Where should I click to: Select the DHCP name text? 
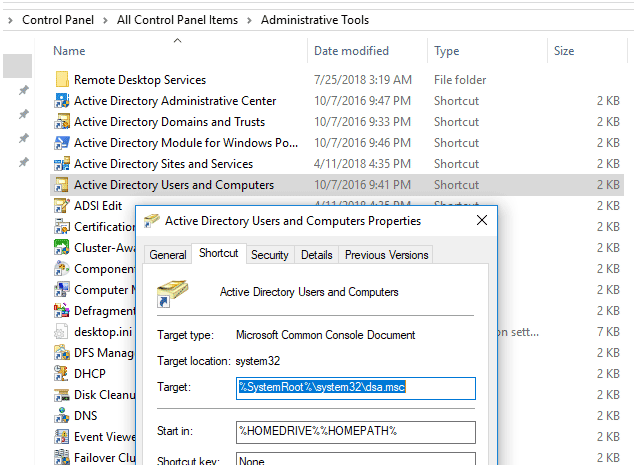[x=90, y=374]
